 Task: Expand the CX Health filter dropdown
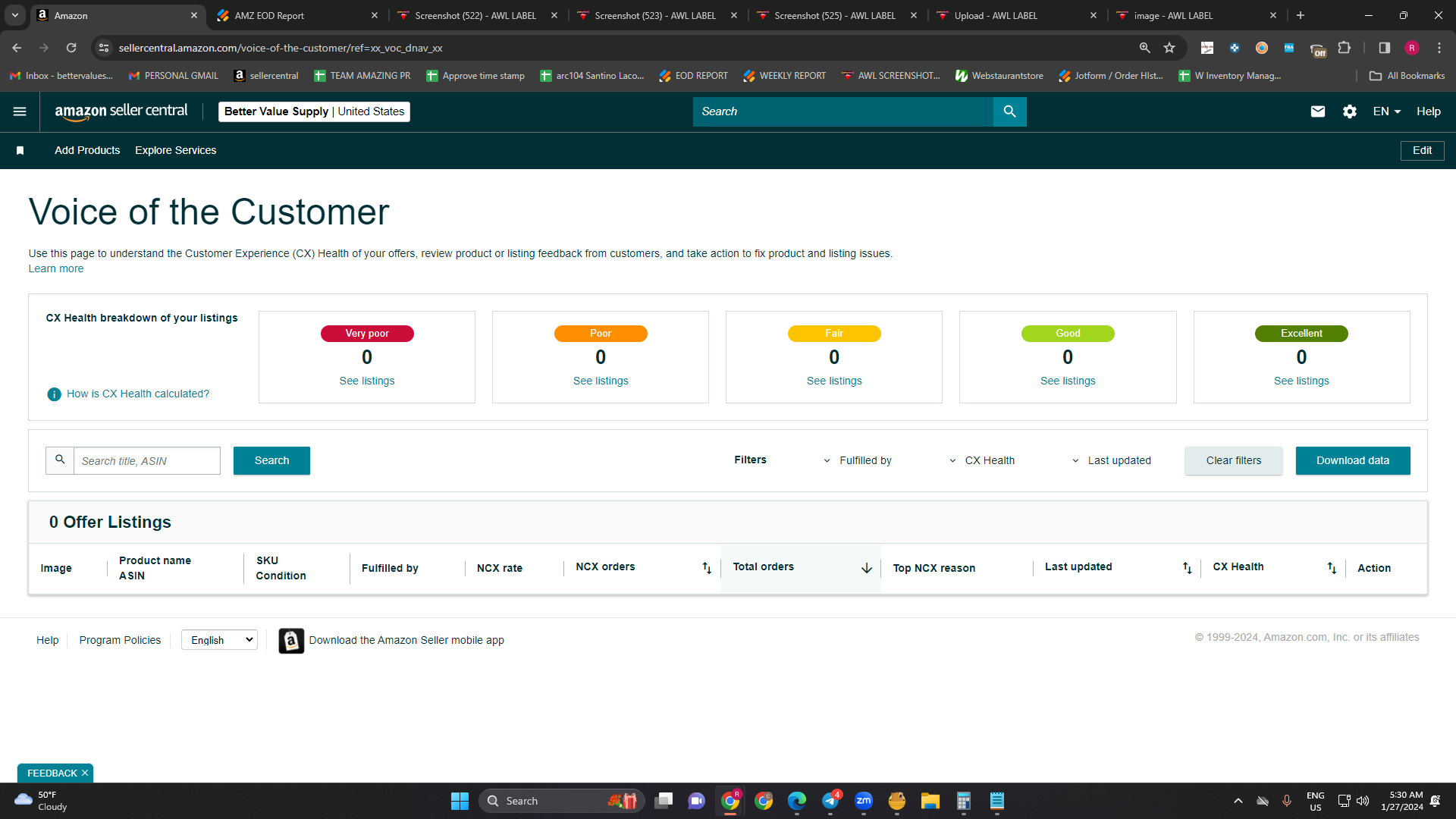pos(982,461)
